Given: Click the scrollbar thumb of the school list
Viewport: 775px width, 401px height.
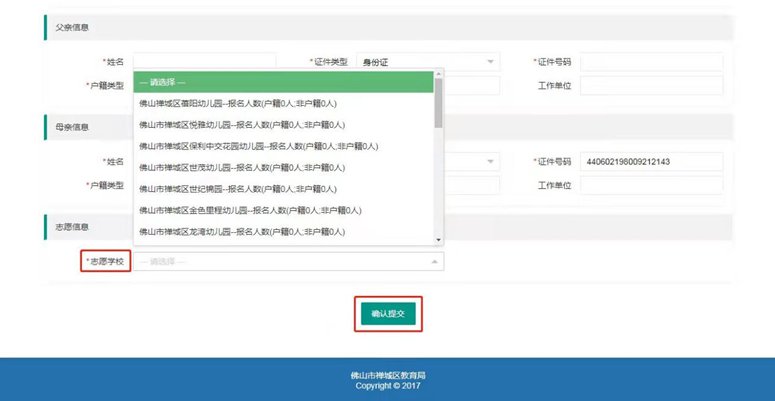Looking at the screenshot, I should 438,105.
